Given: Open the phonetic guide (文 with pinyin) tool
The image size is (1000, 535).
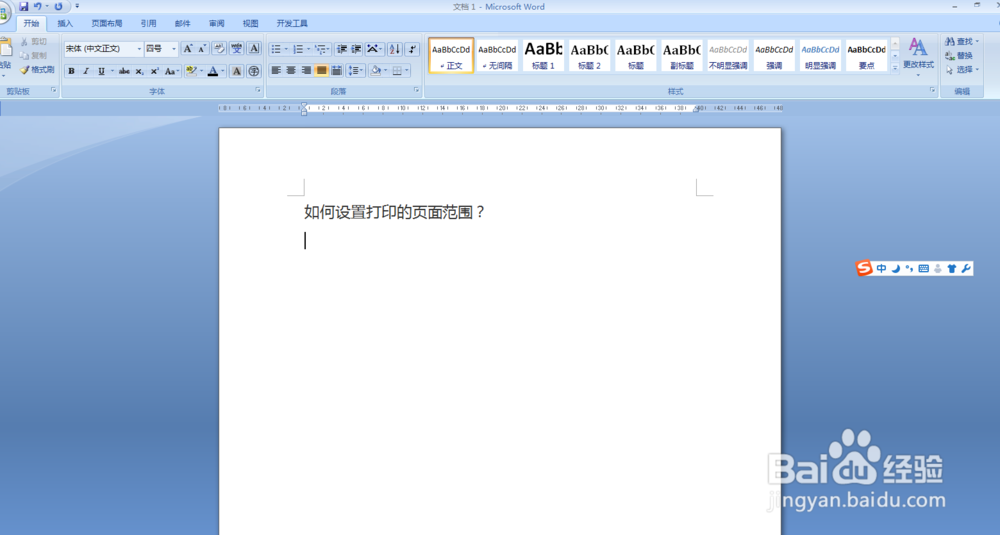Looking at the screenshot, I should [x=237, y=48].
